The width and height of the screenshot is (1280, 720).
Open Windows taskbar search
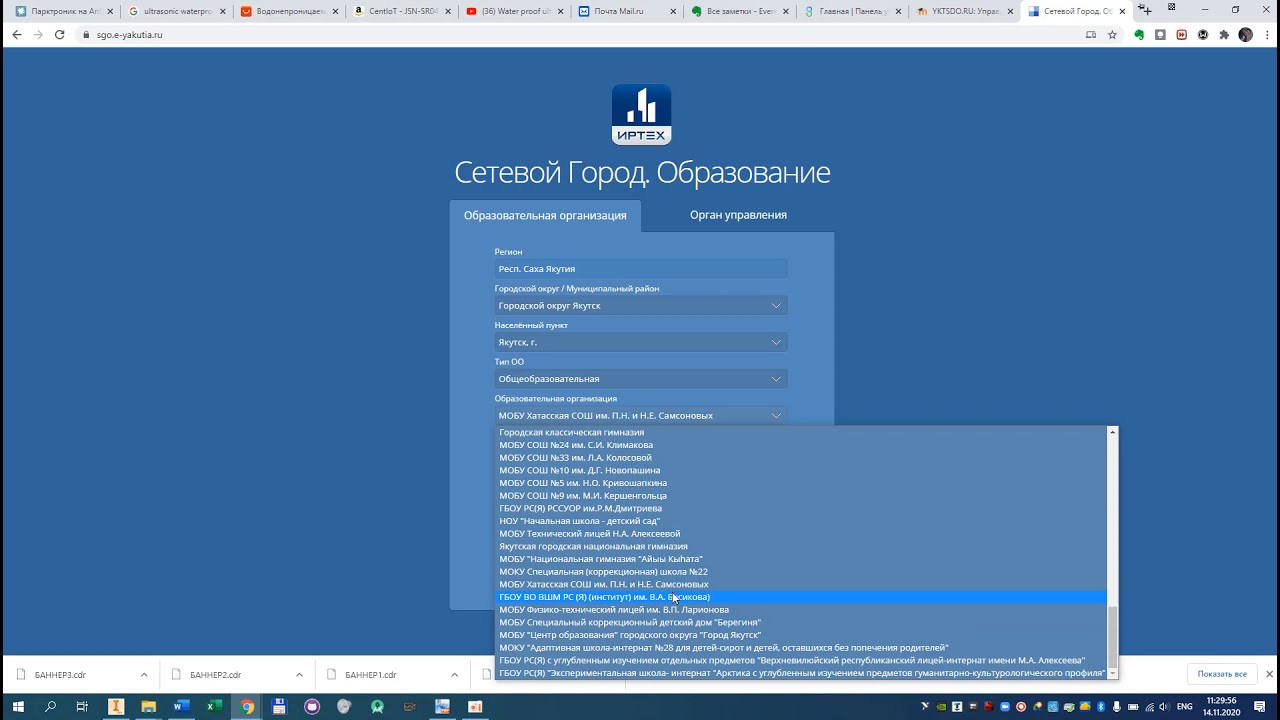50,707
